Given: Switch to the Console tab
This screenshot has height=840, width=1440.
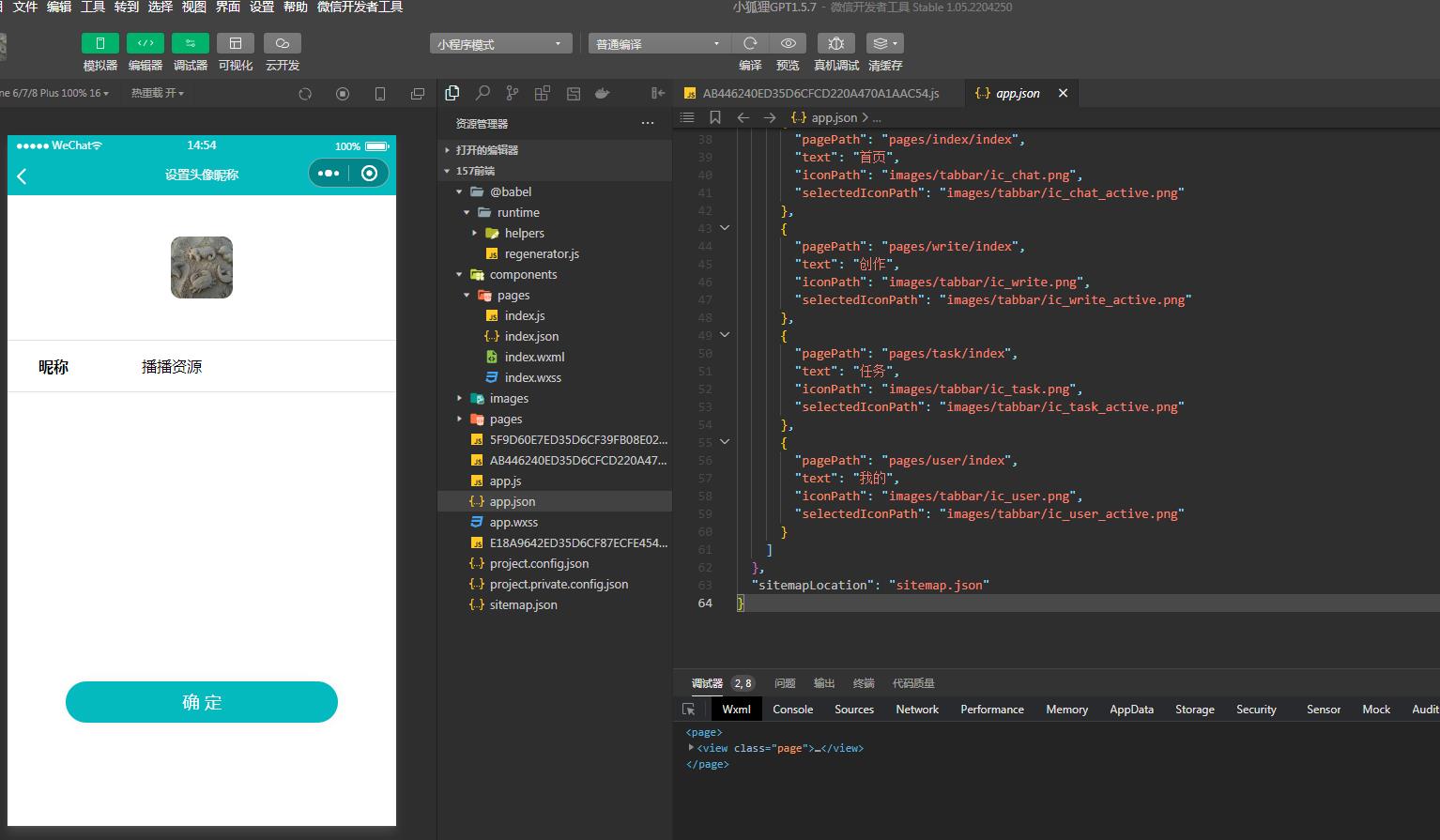Looking at the screenshot, I should (793, 710).
